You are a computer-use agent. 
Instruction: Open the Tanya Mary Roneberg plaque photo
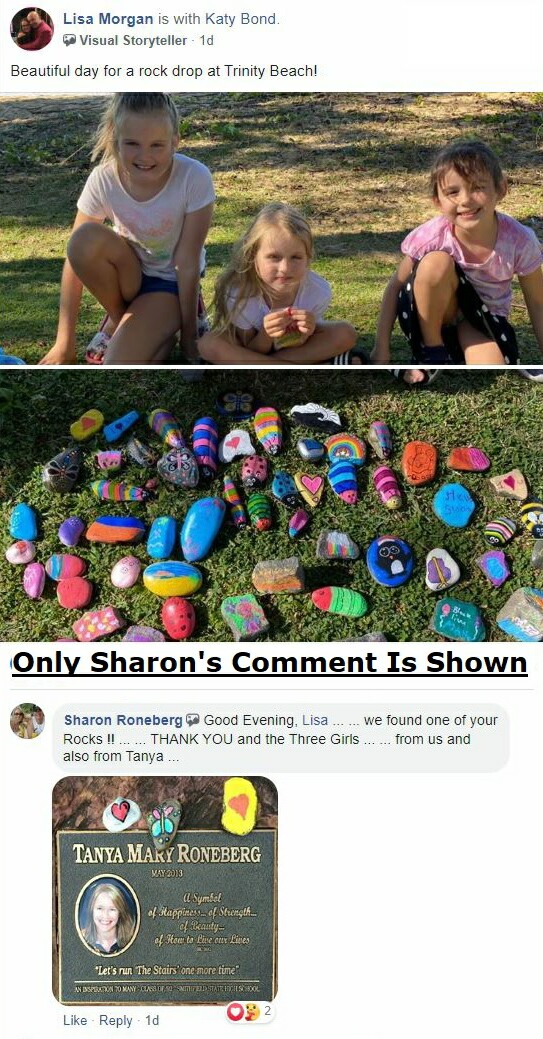165,891
